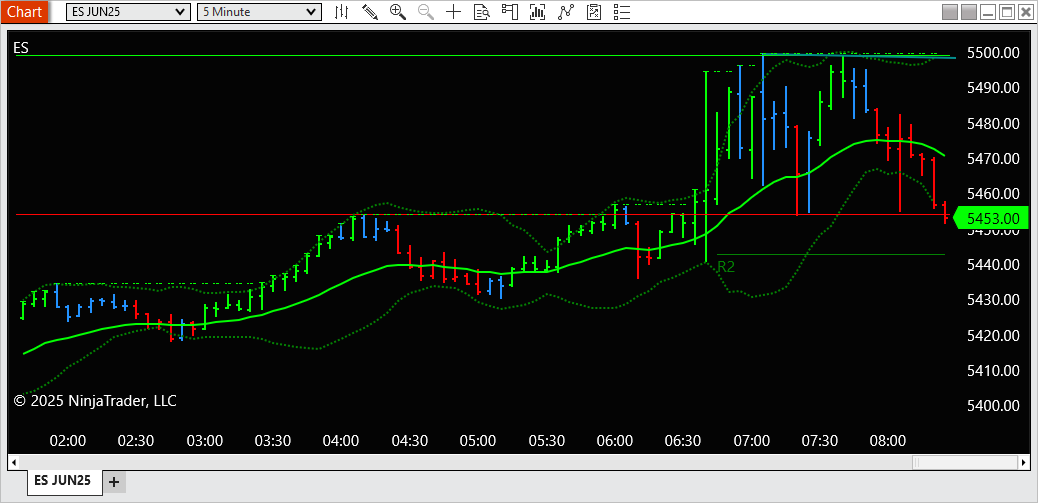Select the zoom out magnifier tool
This screenshot has height=503, width=1038.
tap(426, 11)
